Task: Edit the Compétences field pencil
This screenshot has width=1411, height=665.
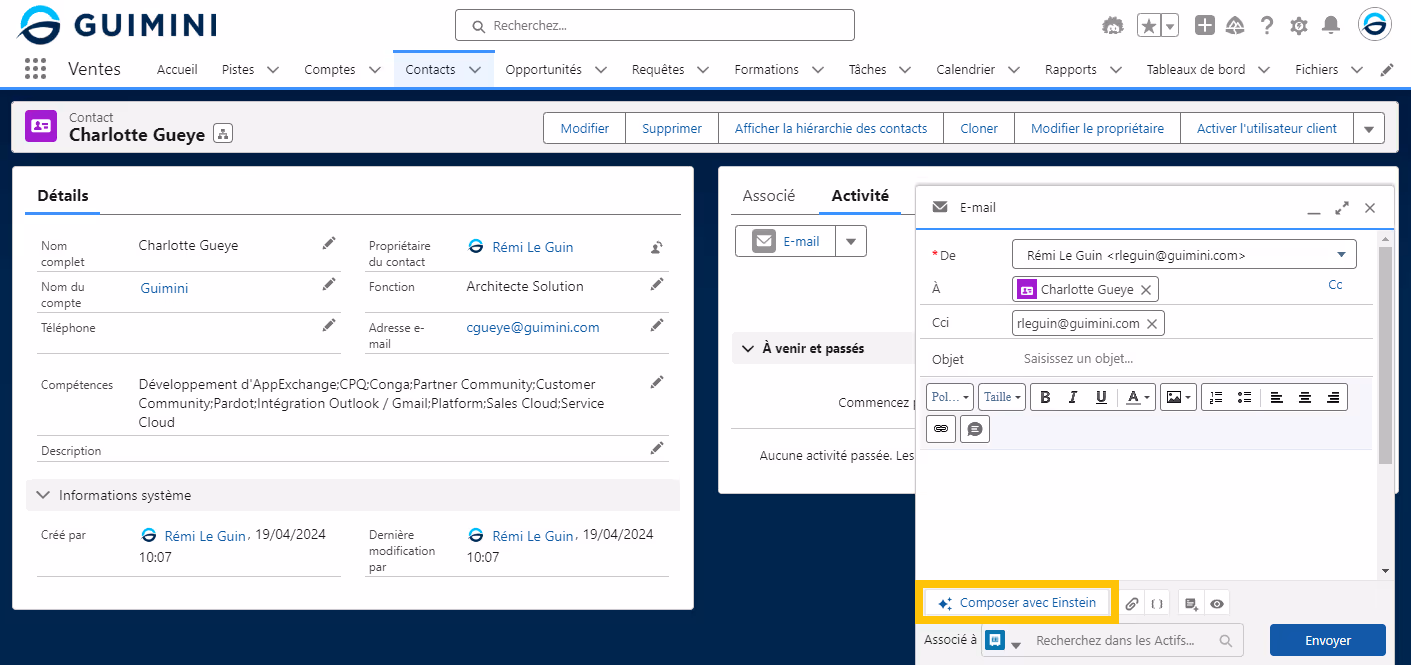Action: pos(657,382)
